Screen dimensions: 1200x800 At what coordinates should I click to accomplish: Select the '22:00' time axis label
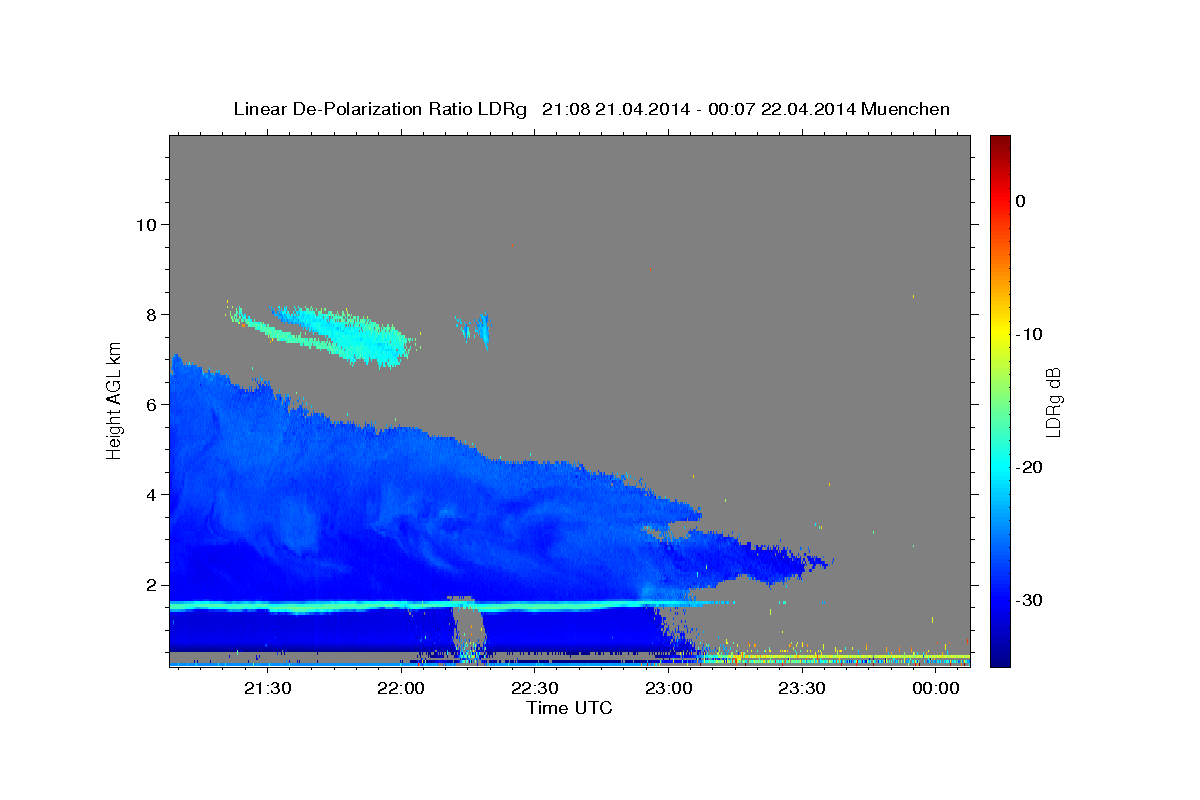point(402,688)
